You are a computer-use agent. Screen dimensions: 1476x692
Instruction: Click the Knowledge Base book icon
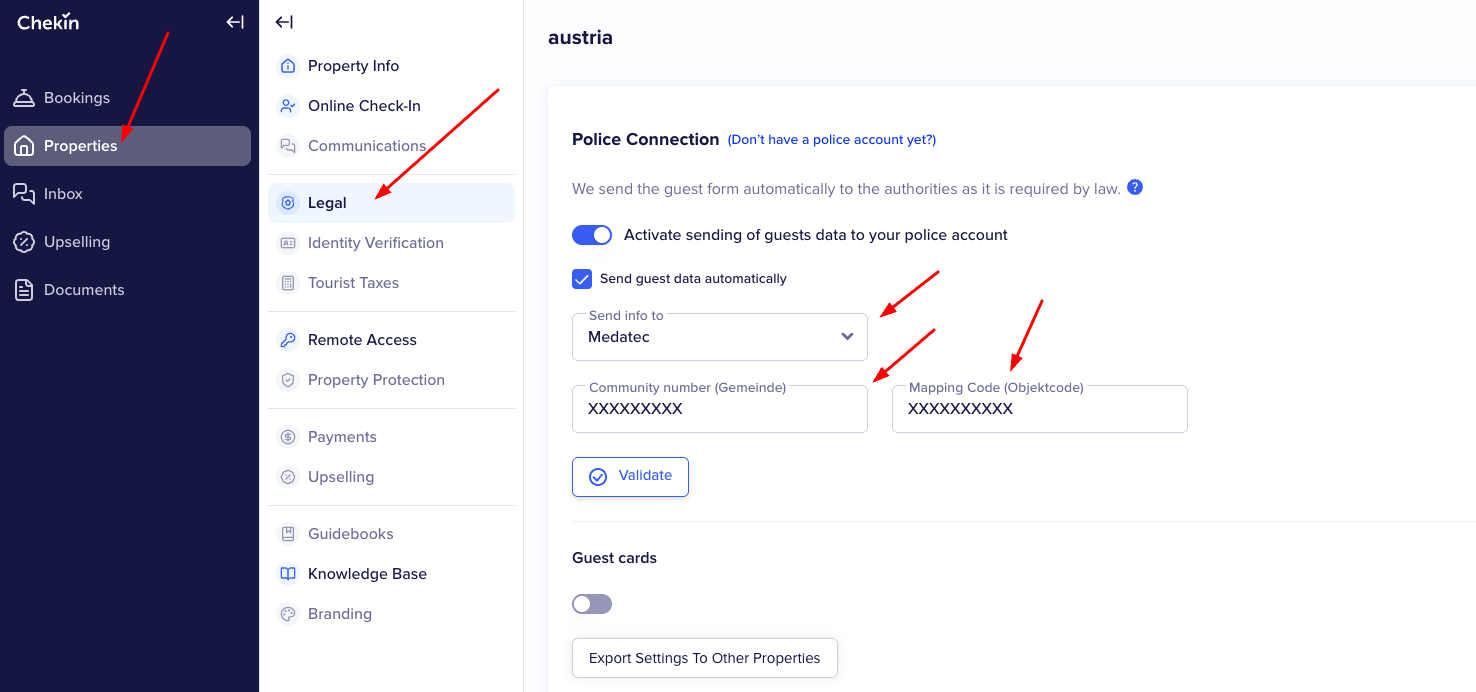tap(288, 574)
